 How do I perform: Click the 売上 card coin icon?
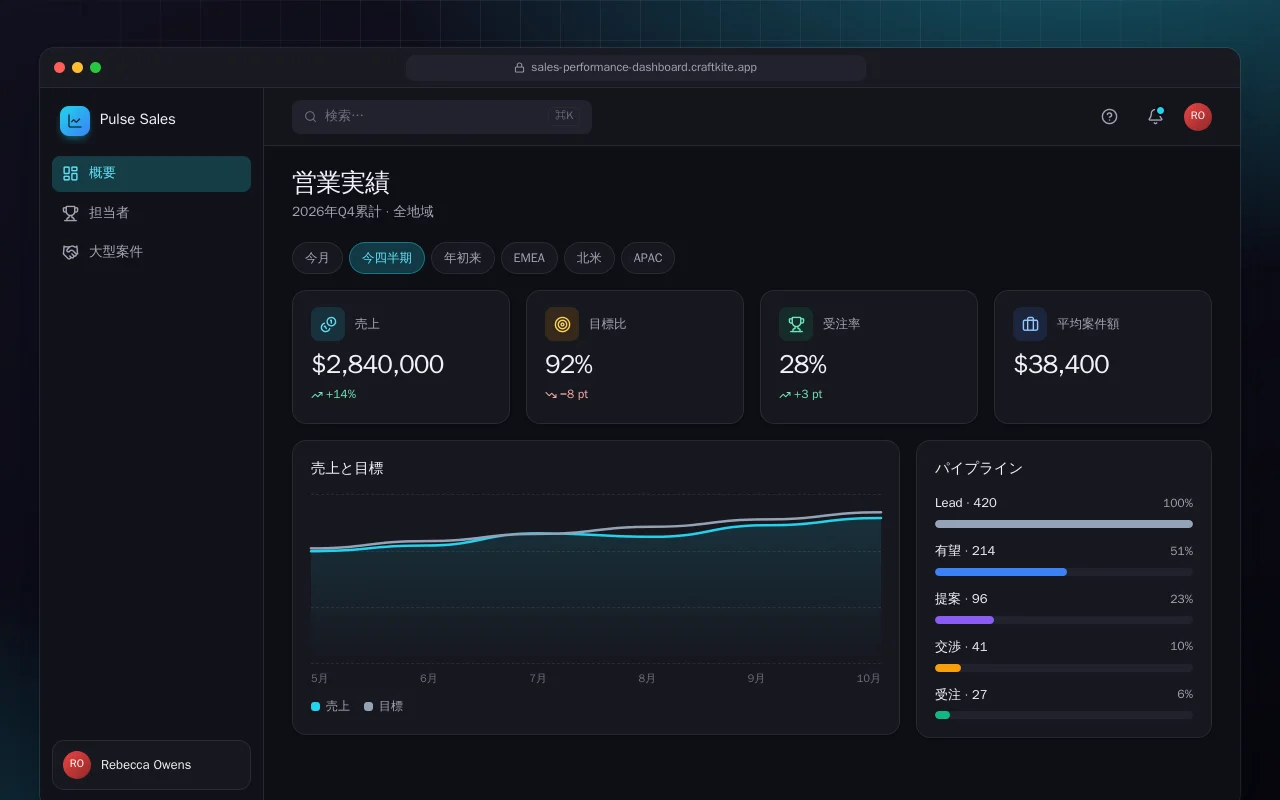328,324
